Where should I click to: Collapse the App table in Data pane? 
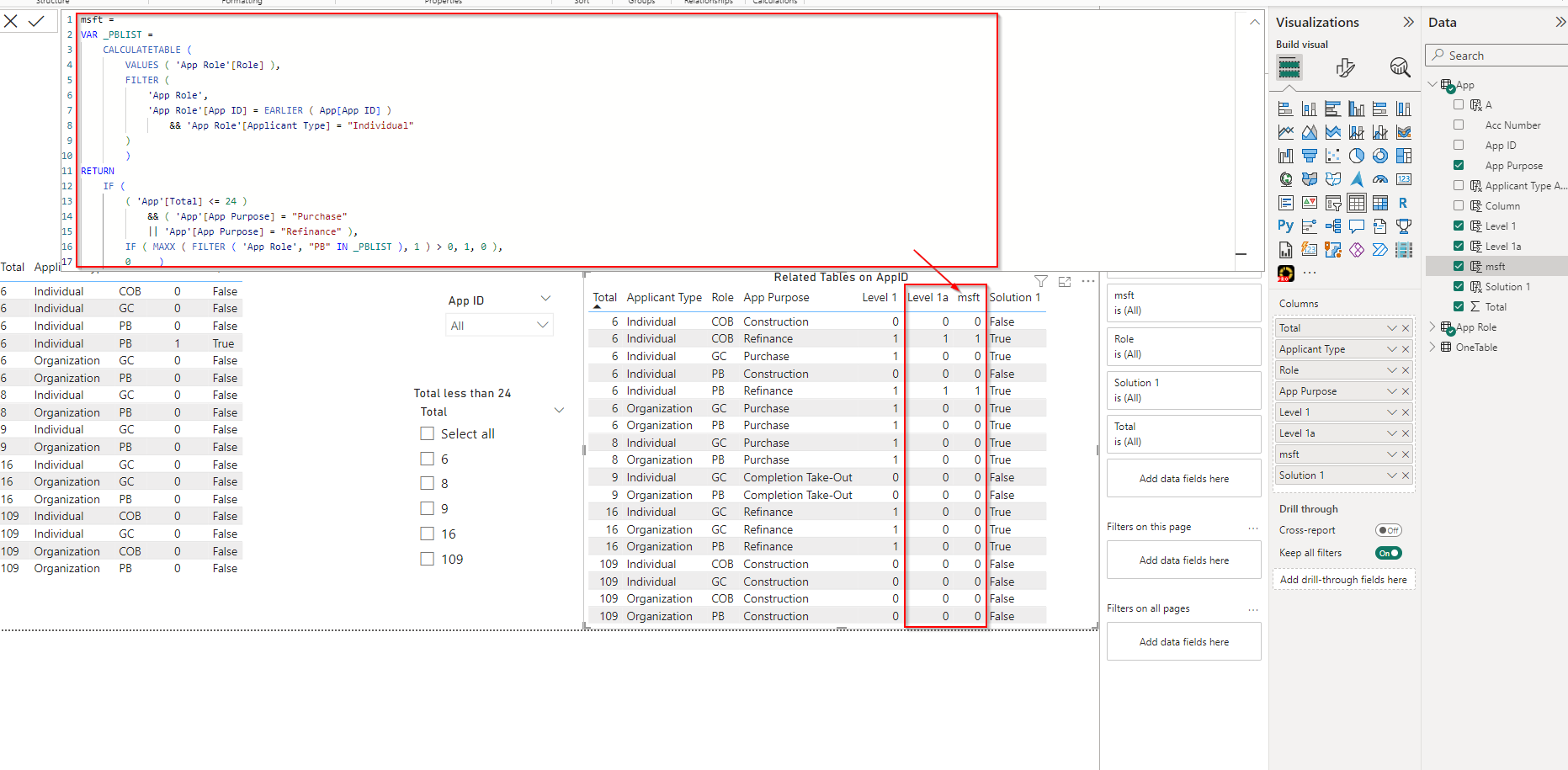click(1432, 85)
